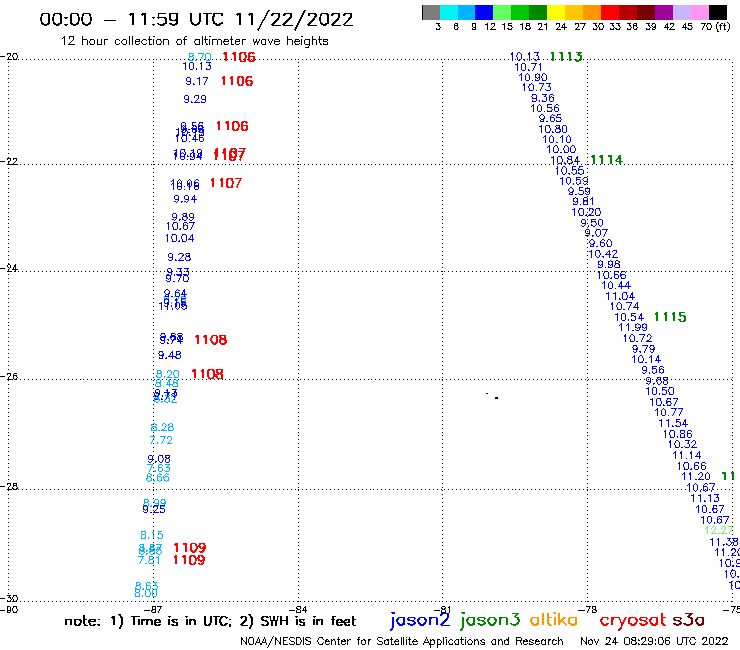Screen dimensions: 740x650
Task: Click the s3a satellite legend label
Action: 688,620
